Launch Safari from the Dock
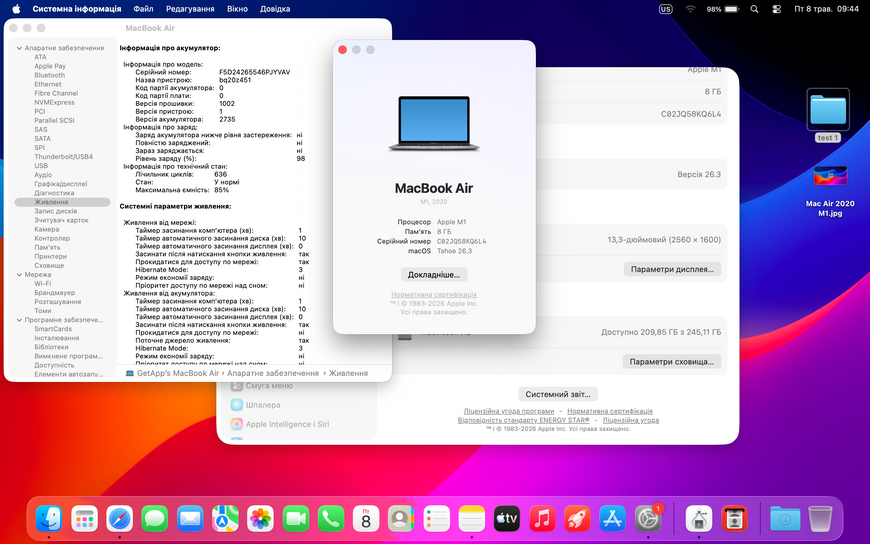 coord(119,519)
